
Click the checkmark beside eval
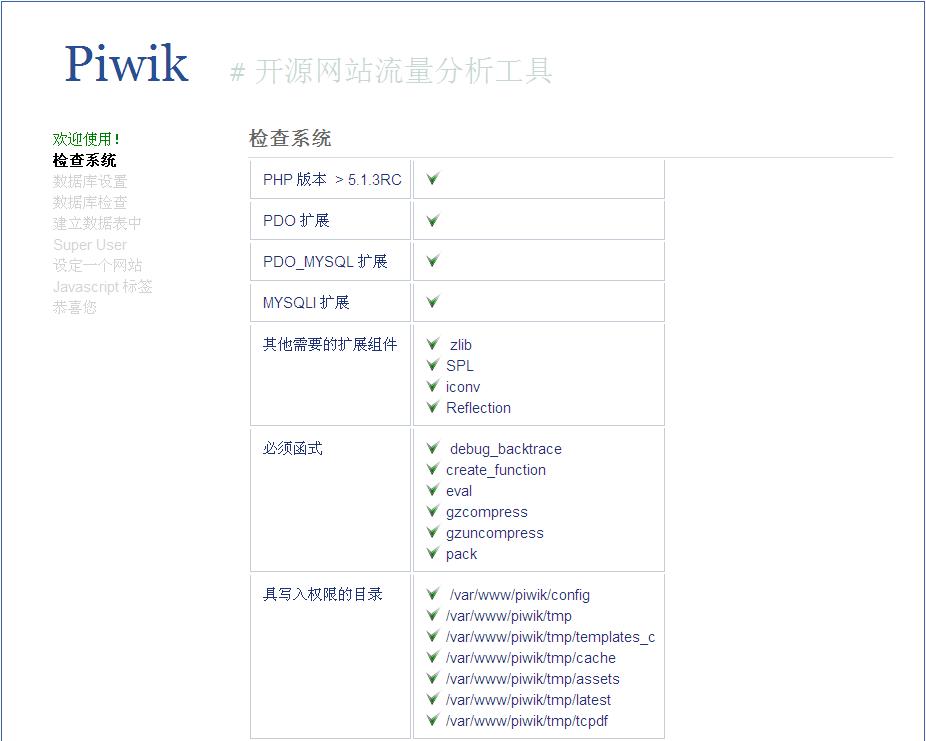coord(433,490)
